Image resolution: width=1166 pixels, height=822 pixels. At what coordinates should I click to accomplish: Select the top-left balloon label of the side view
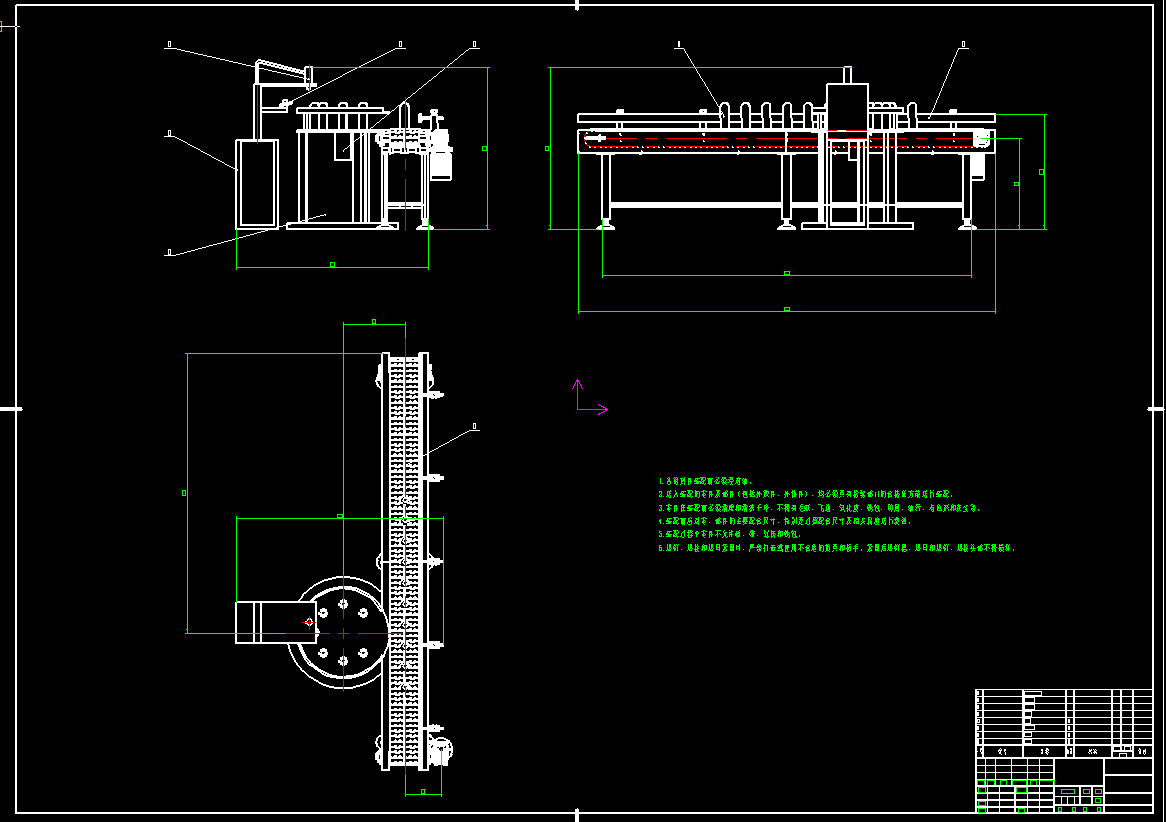point(169,45)
